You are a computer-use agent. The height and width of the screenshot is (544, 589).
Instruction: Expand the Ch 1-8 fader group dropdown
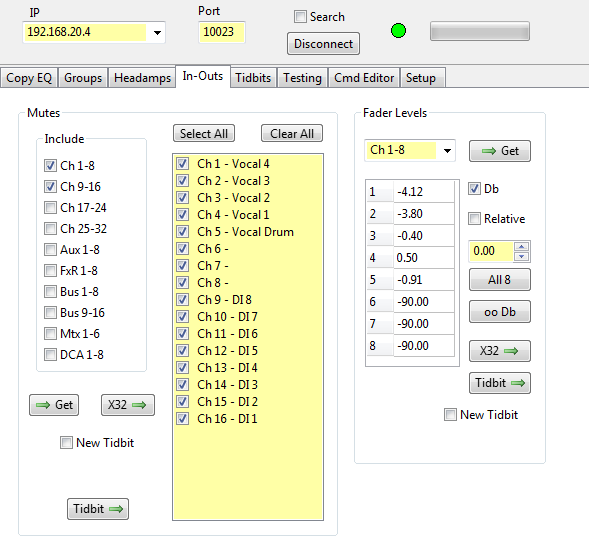[x=447, y=151]
